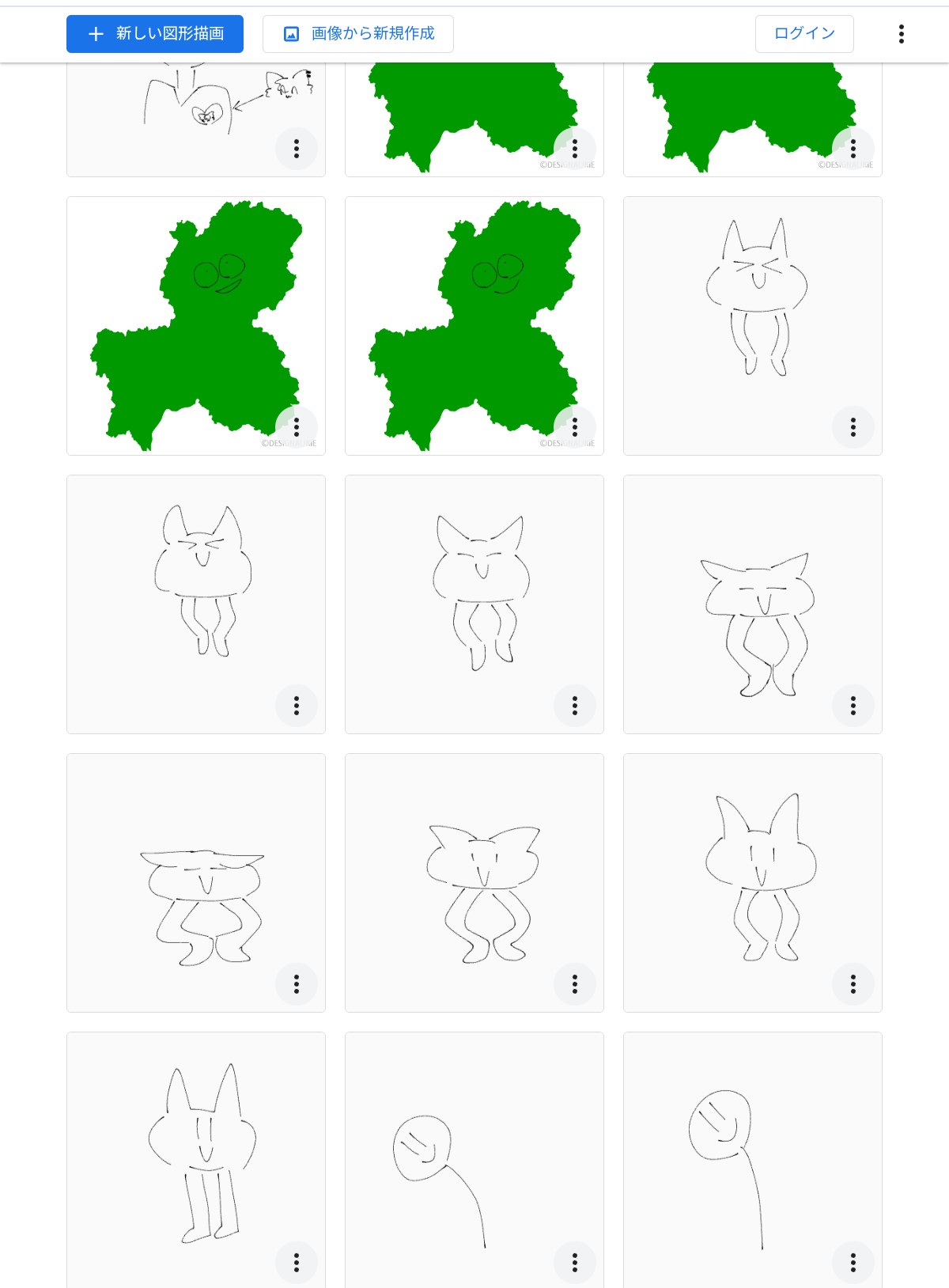
Task: Open the bottom-middle balloon face sketch
Action: [475, 1160]
